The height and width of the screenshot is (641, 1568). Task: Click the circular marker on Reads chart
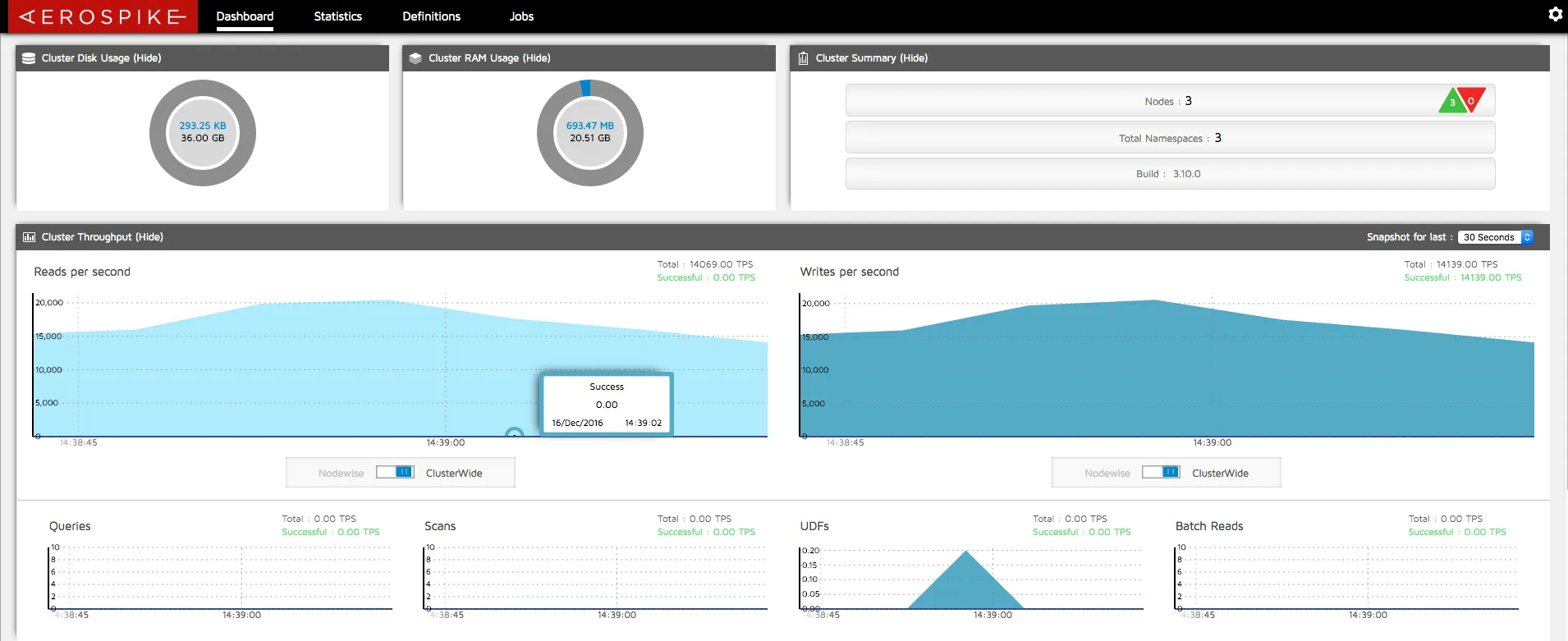[514, 433]
